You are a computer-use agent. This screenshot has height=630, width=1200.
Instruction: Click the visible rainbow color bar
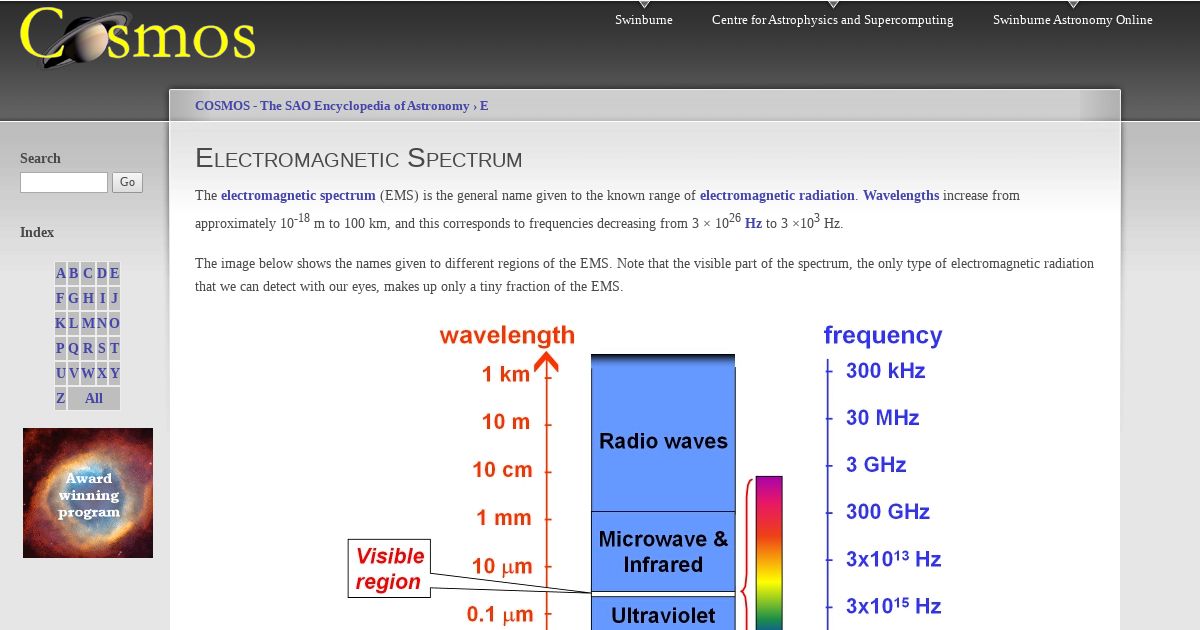(x=769, y=553)
